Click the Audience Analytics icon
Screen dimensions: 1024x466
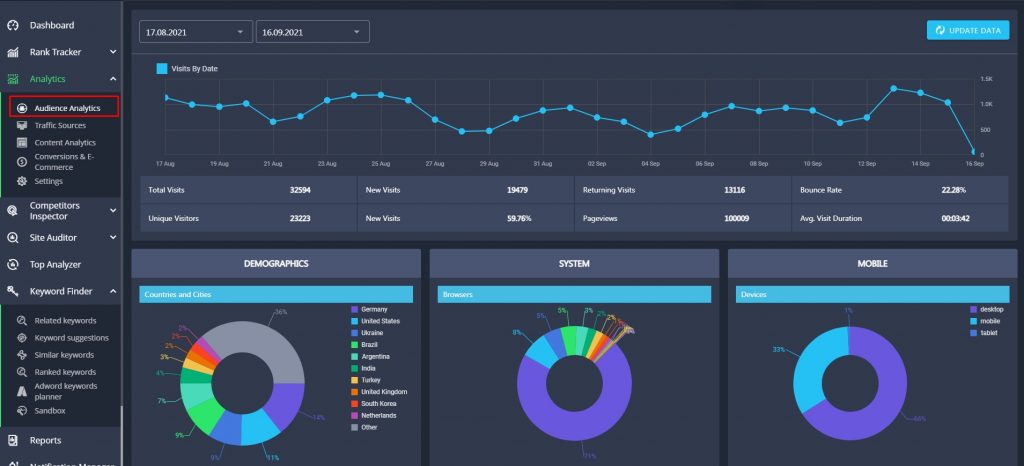tap(22, 108)
